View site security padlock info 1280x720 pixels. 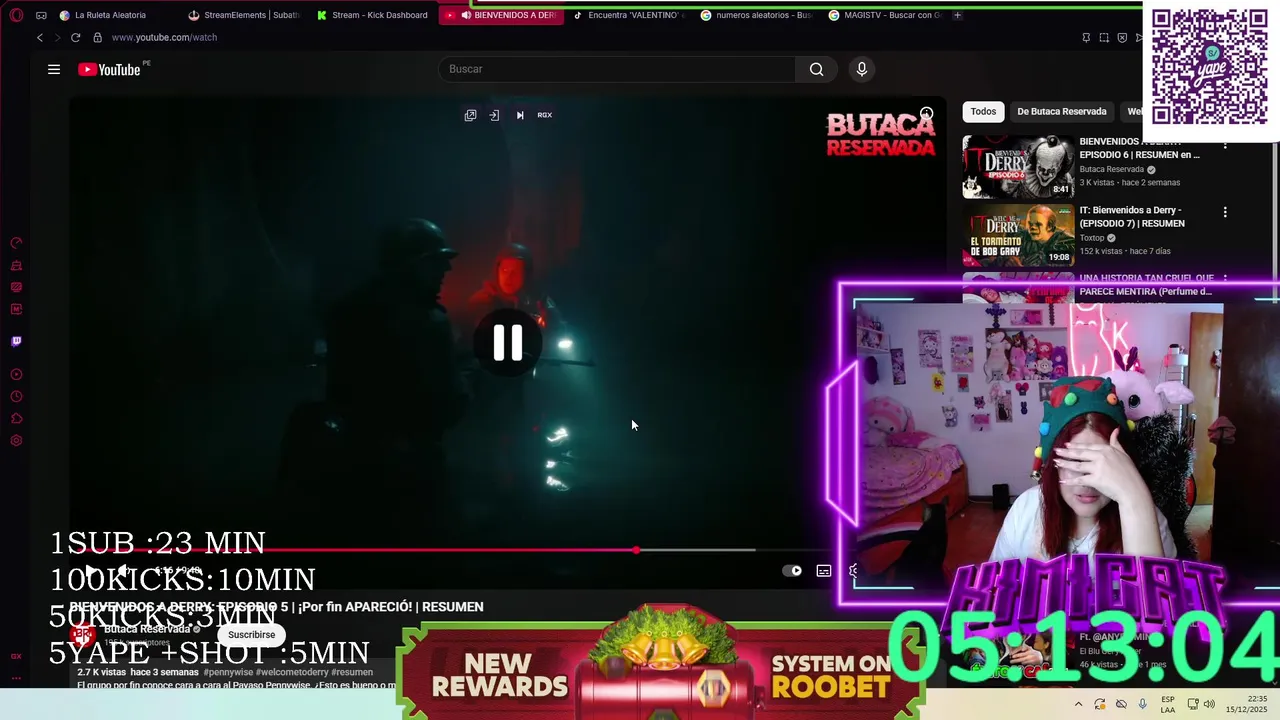(97, 37)
